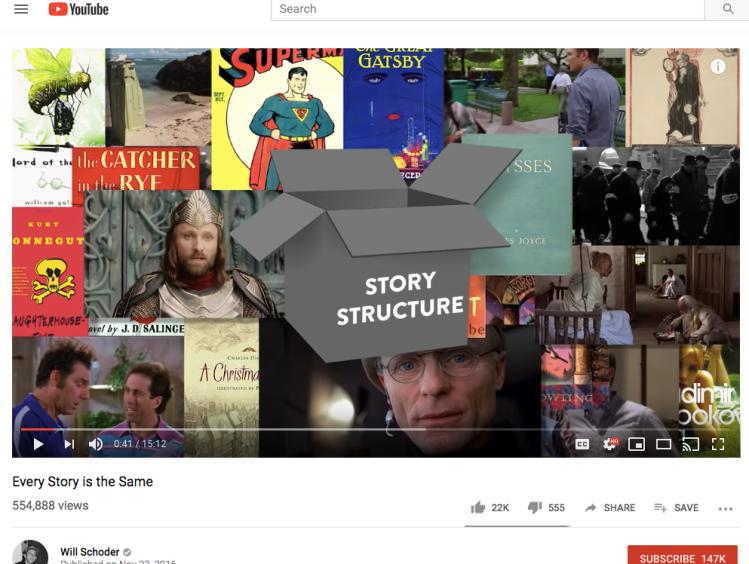Screen dimensions: 749x564
Task: Show video info card icon
Action: (x=717, y=66)
